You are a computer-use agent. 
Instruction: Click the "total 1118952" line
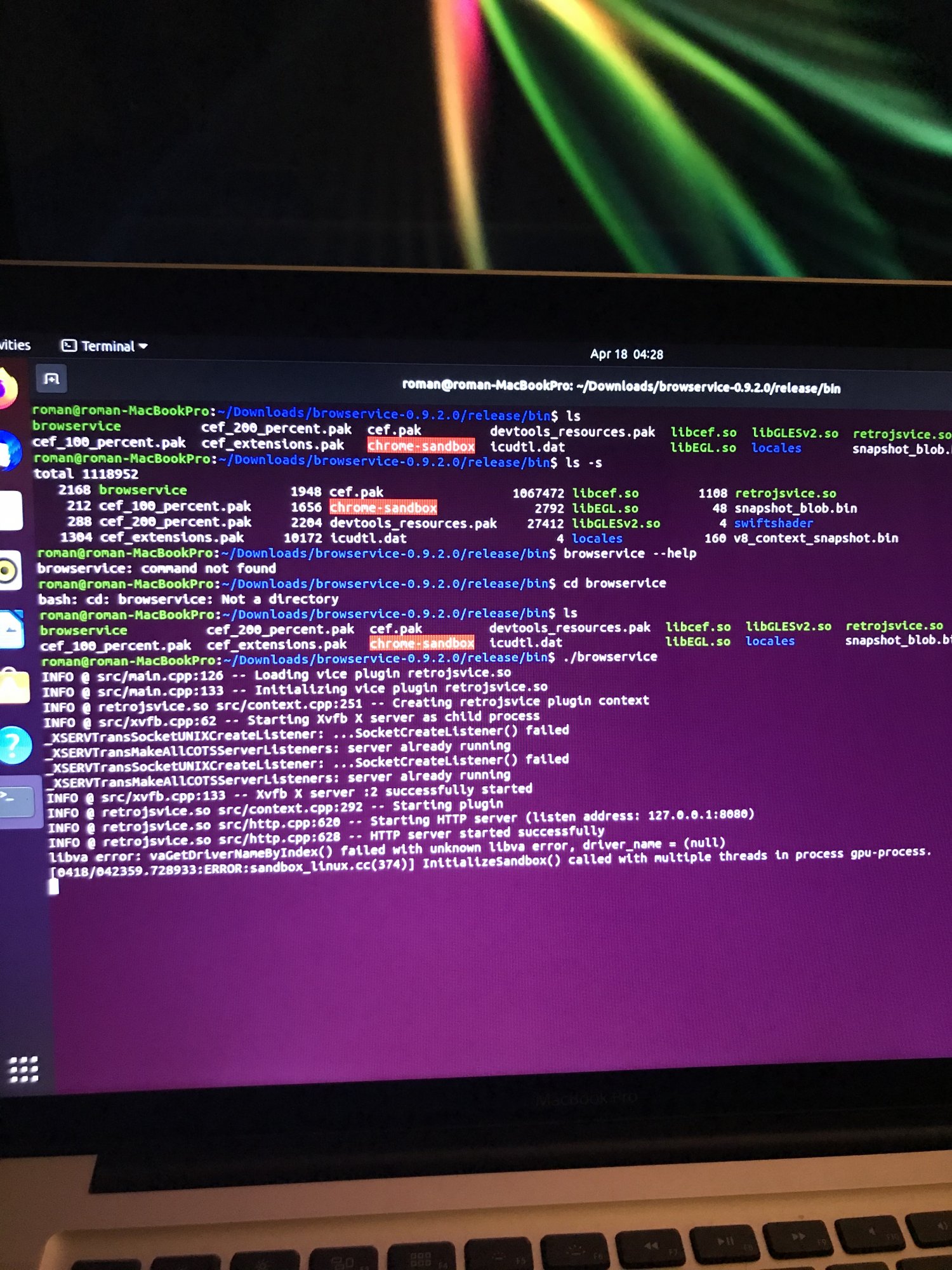86,474
